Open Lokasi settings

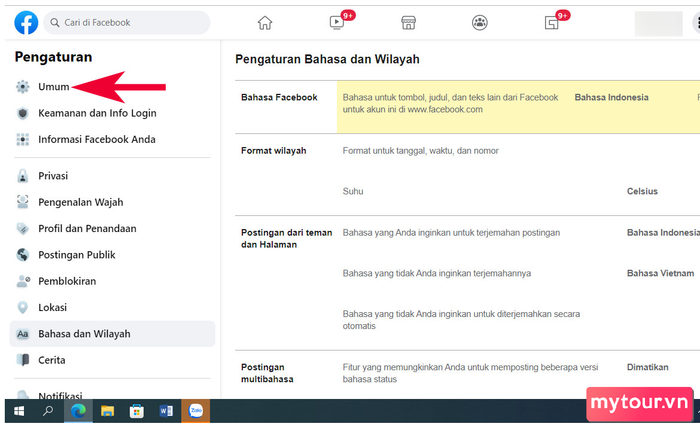click(52, 308)
